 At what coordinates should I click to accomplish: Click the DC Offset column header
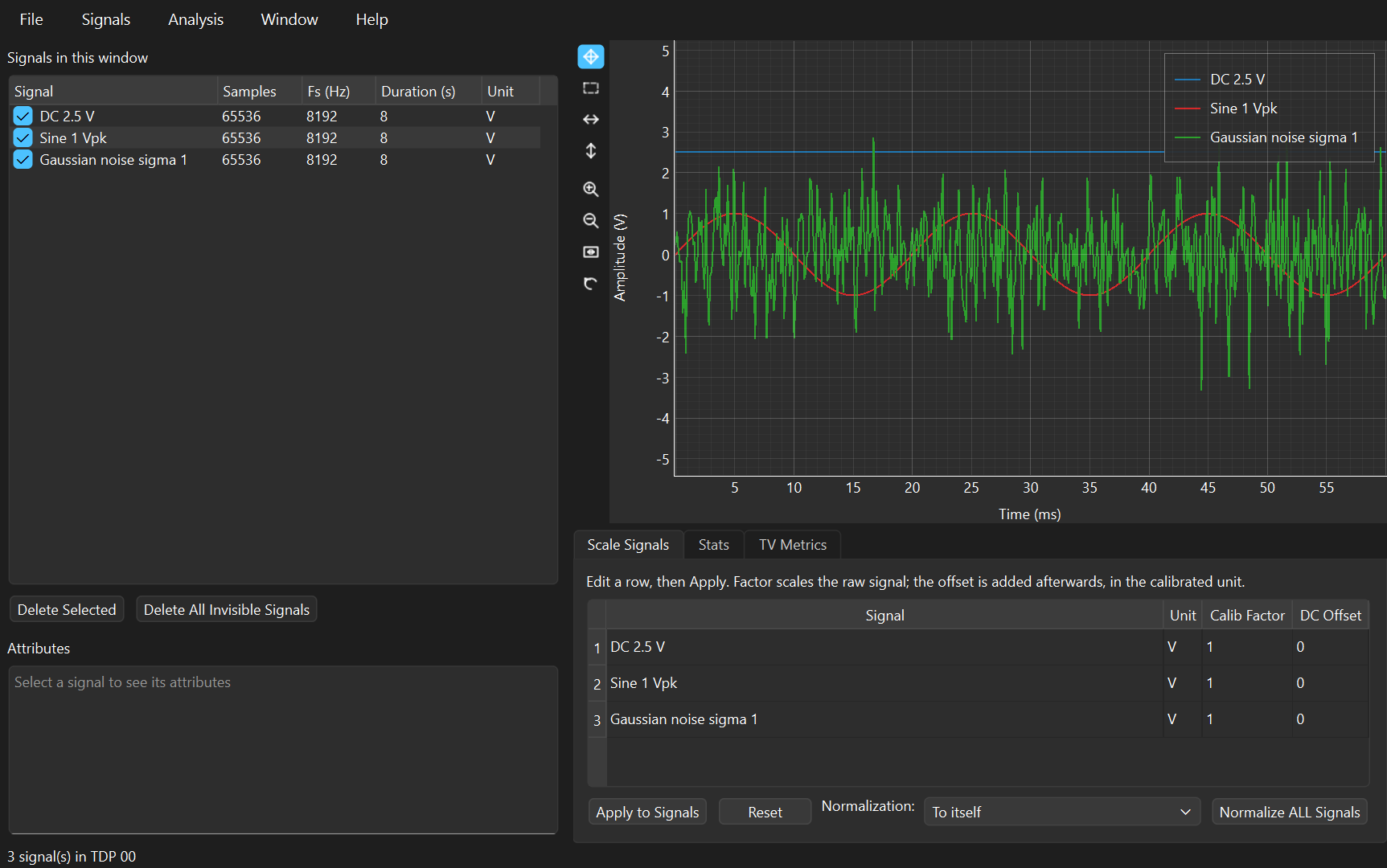[1331, 616]
